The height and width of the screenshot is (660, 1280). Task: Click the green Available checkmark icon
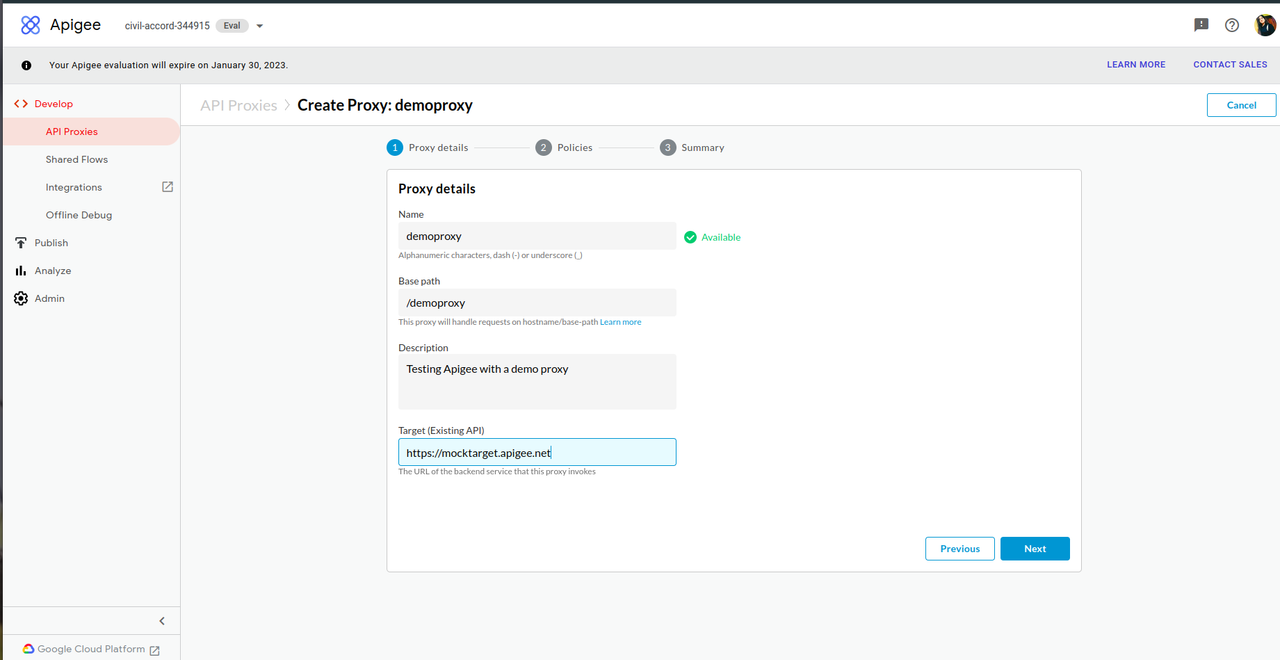coord(690,237)
